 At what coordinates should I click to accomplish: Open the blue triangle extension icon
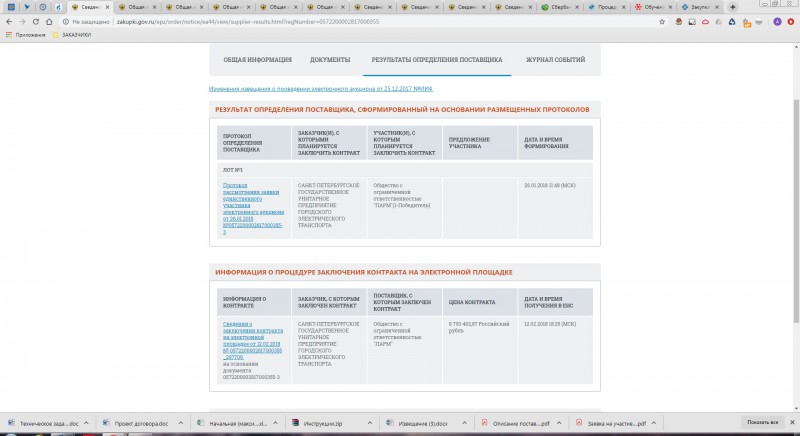[732, 22]
